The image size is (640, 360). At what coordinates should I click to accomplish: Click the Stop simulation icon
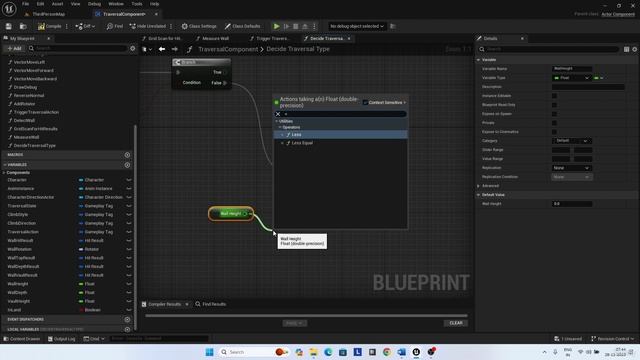296,26
